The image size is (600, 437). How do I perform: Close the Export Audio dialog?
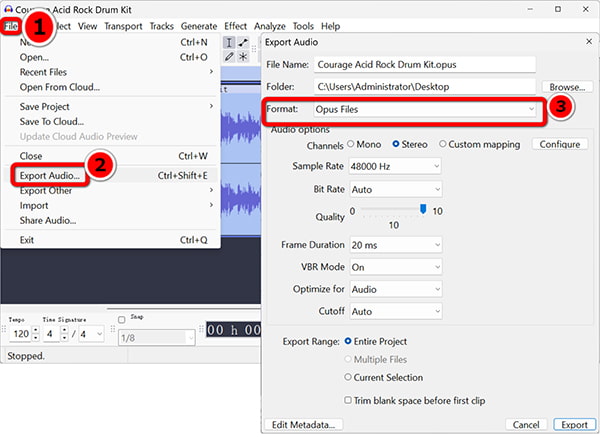(x=589, y=41)
